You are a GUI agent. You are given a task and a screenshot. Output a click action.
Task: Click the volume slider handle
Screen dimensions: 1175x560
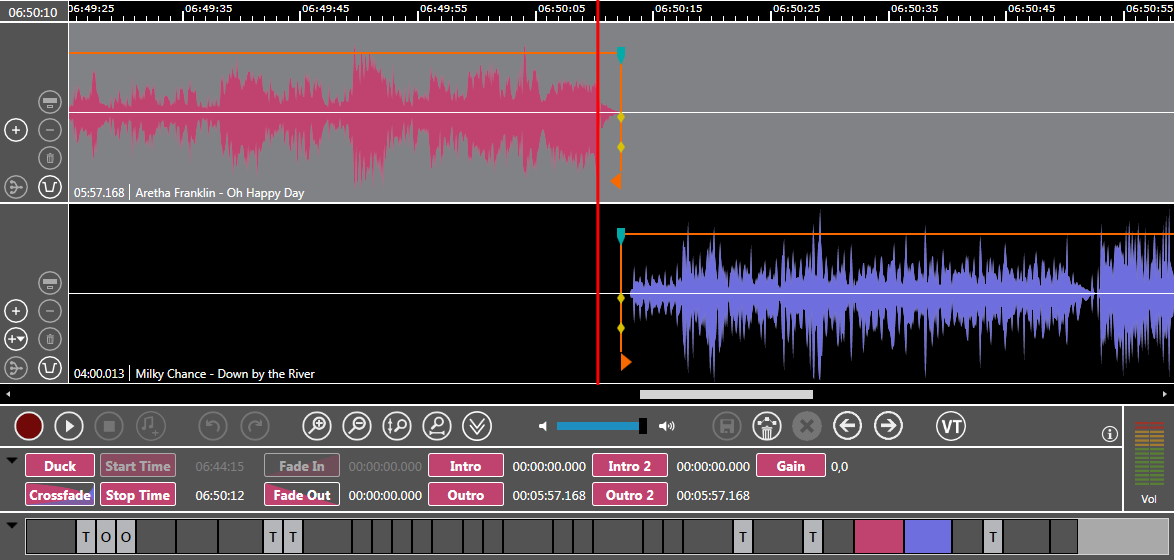[x=643, y=426]
